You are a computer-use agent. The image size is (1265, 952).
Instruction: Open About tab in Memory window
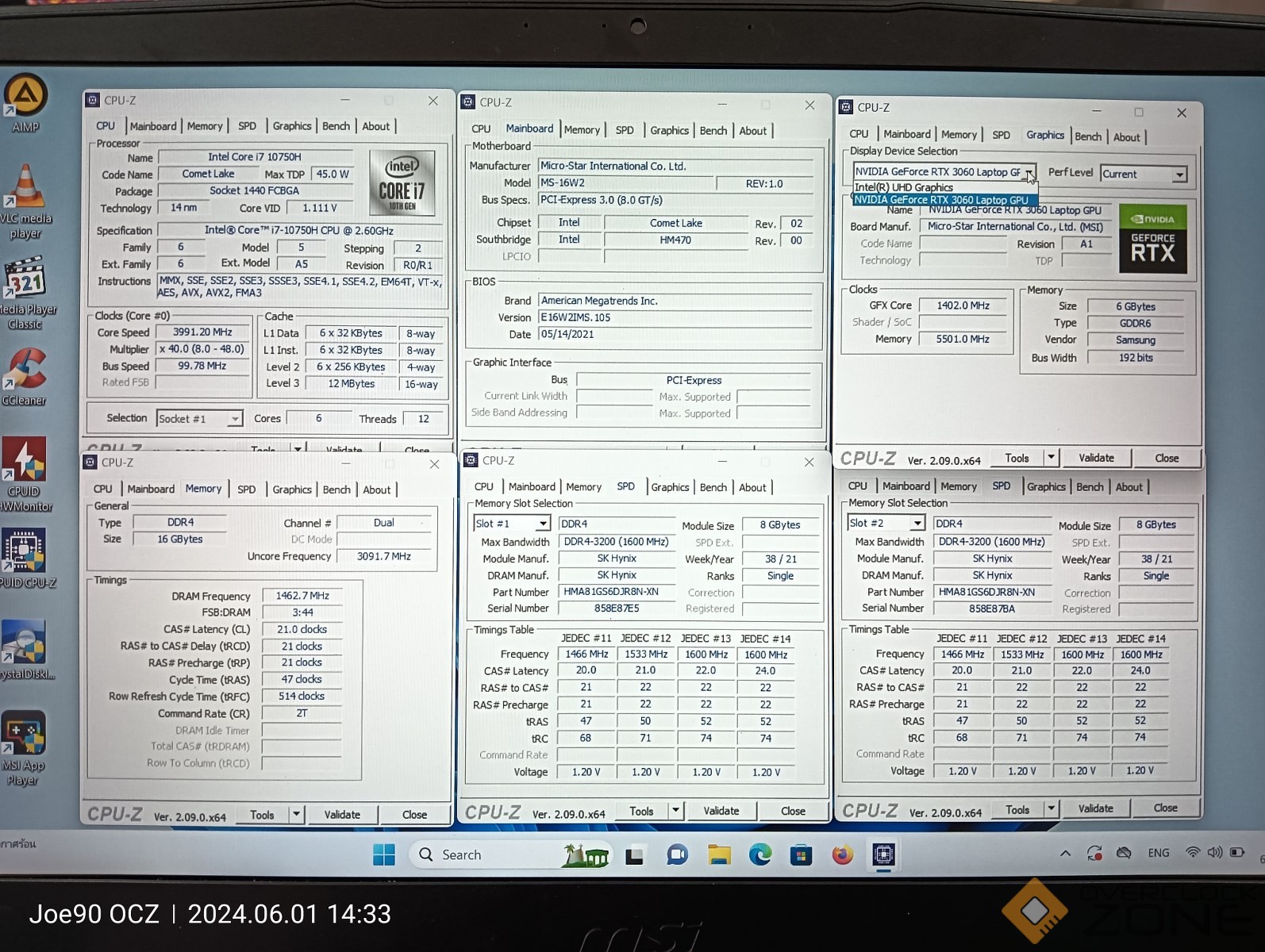pyautogui.click(x=376, y=489)
